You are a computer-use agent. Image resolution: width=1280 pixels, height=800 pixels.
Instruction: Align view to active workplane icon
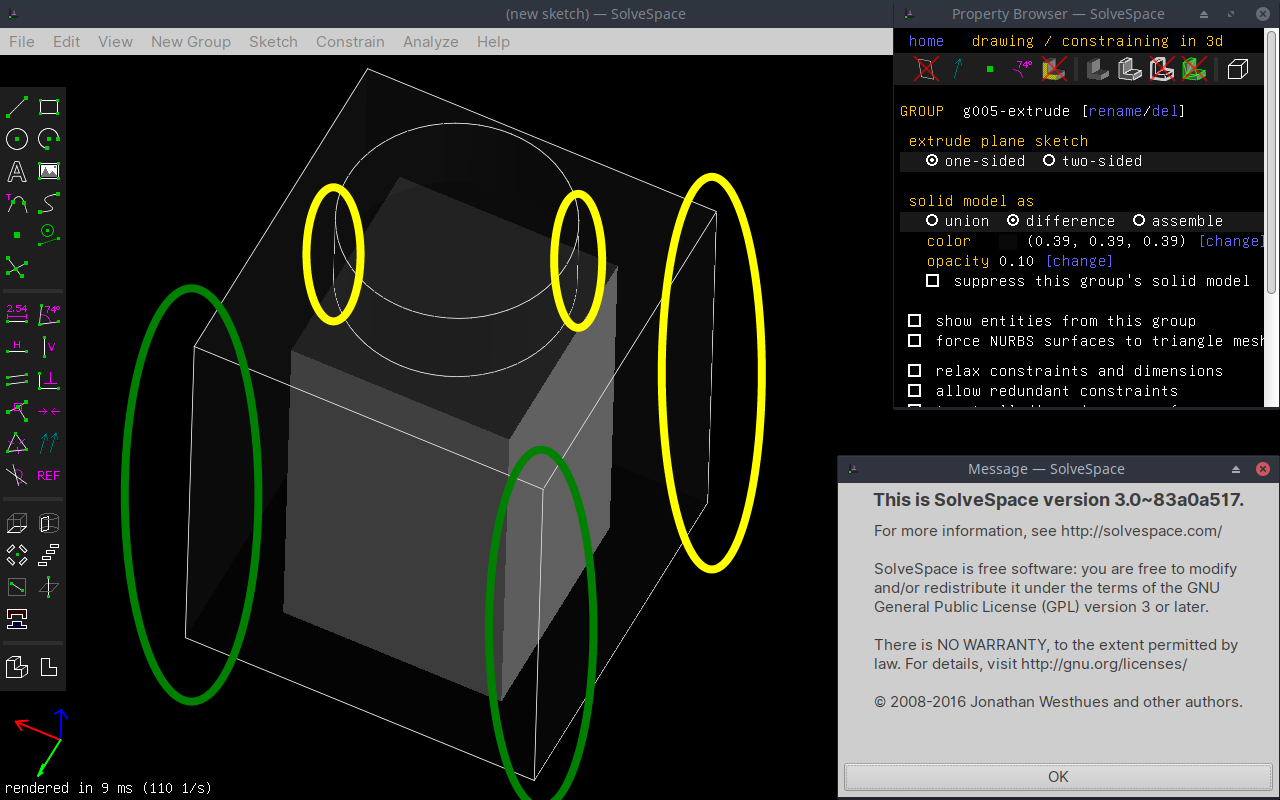(49, 667)
